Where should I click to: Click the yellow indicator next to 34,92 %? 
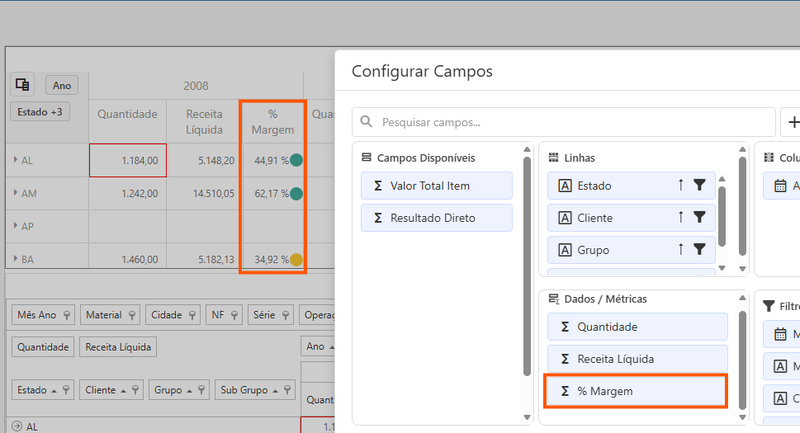(296, 259)
